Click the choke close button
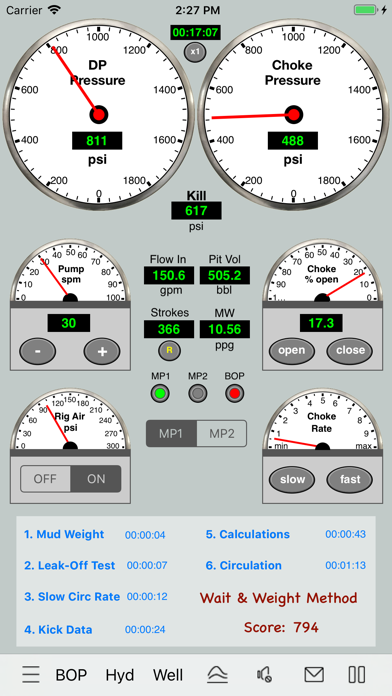 click(350, 351)
